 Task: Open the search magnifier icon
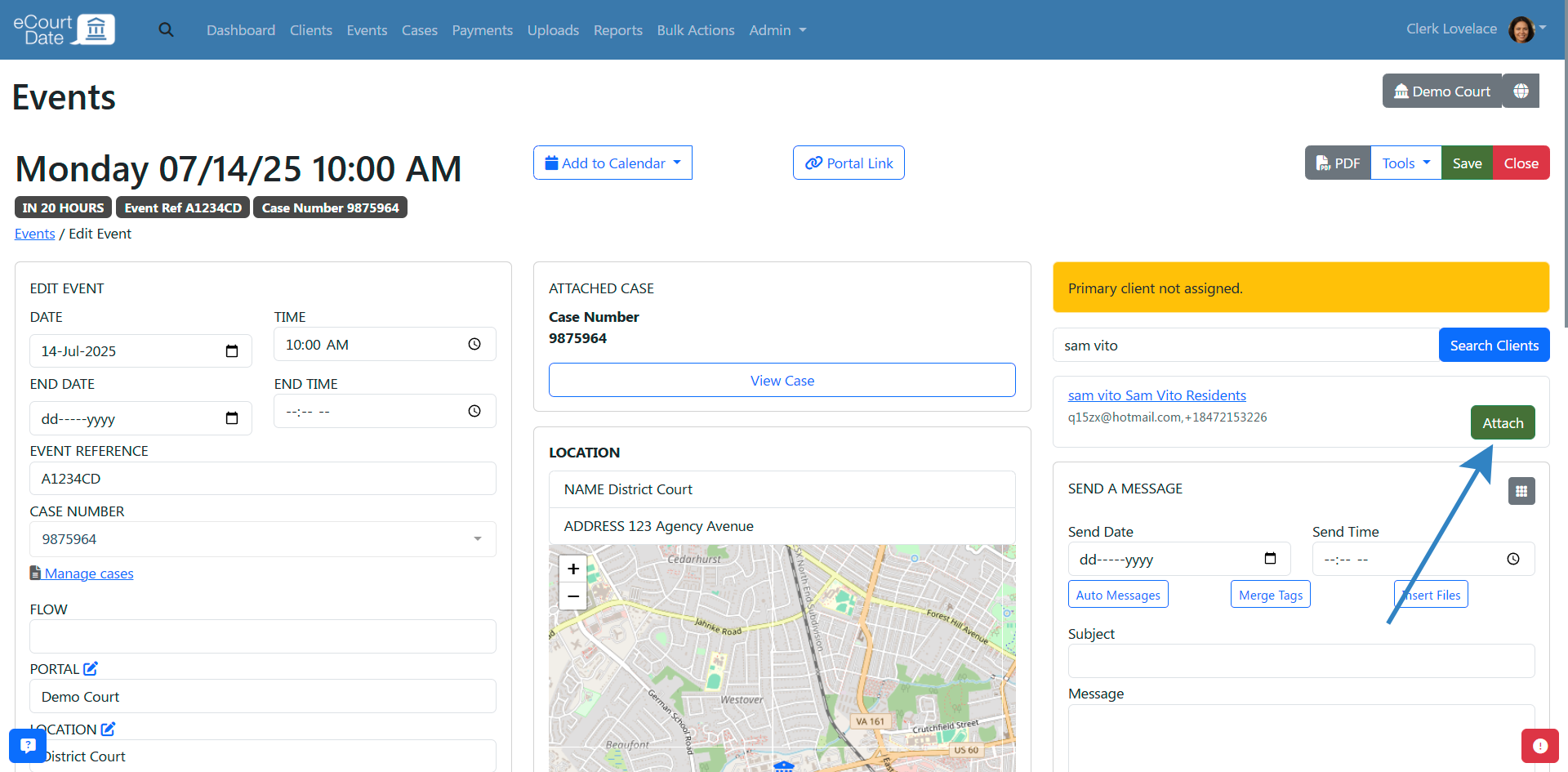point(166,30)
